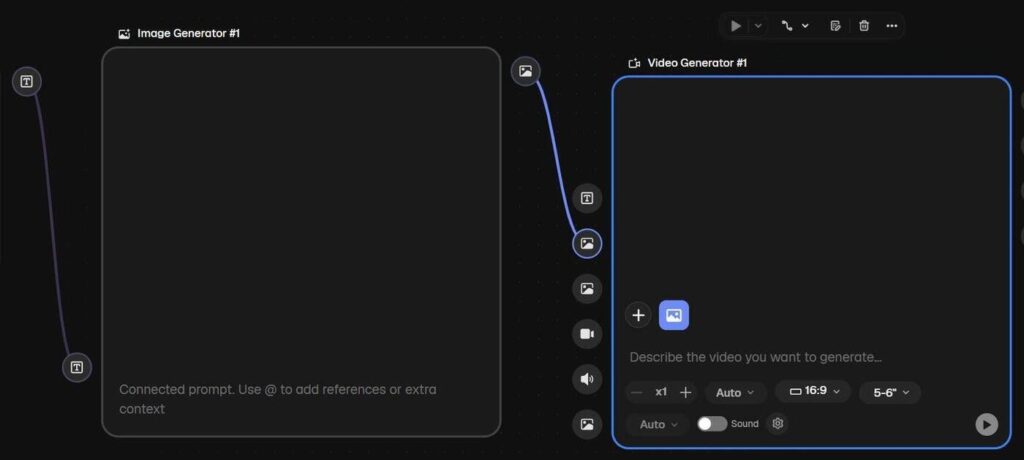Click the image port below the speaker port
The width and height of the screenshot is (1024, 460).
tap(587, 424)
